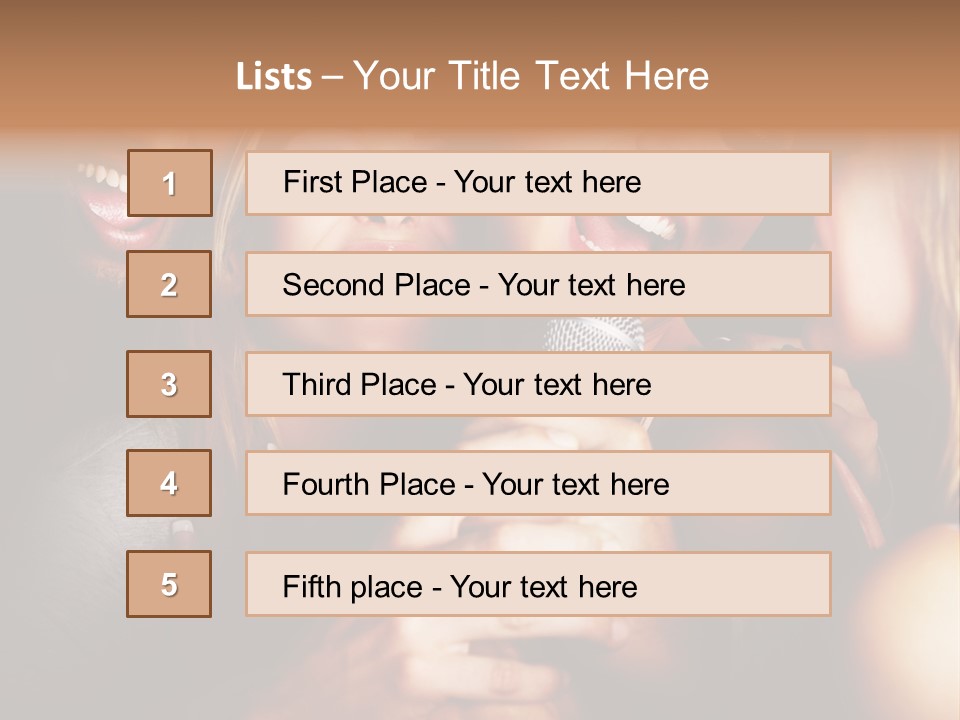
Task: Click the words 'Fifth place'
Action: [350, 586]
